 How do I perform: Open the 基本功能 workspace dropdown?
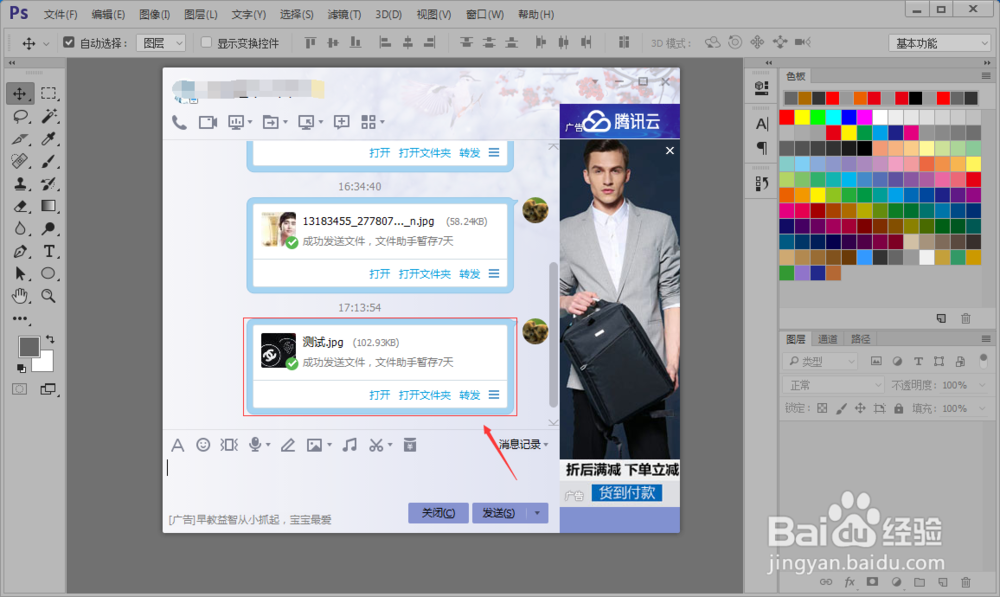(x=940, y=43)
